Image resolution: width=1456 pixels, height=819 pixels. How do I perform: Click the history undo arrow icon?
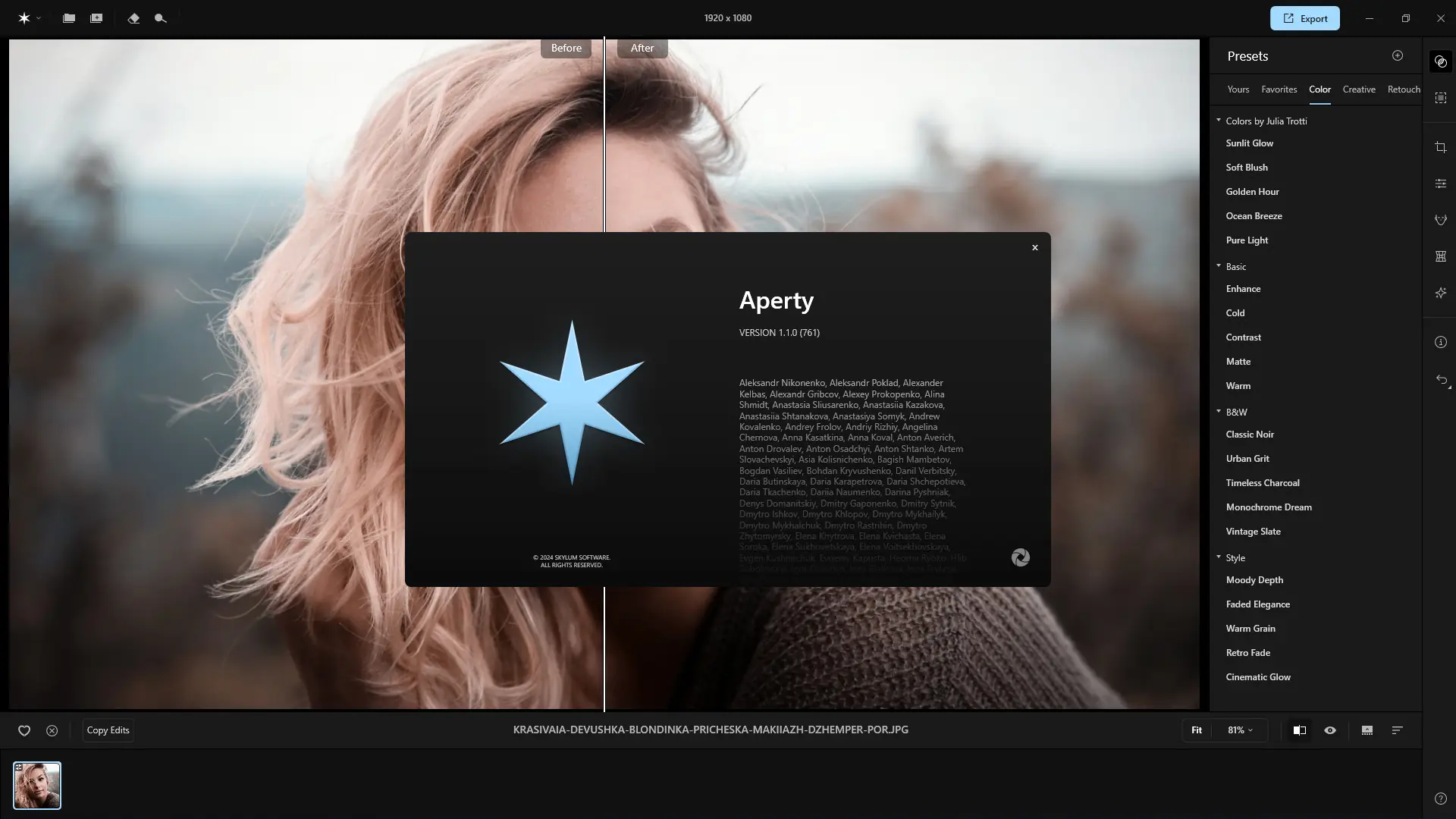point(1442,380)
